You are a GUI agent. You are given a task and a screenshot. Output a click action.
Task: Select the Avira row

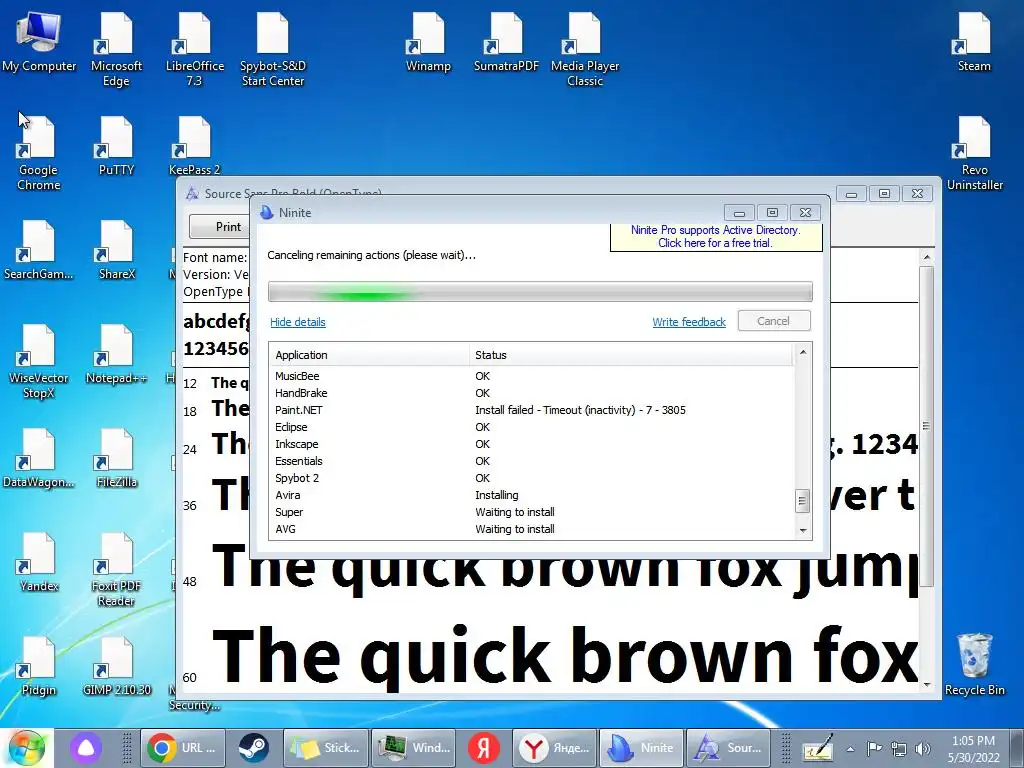532,495
